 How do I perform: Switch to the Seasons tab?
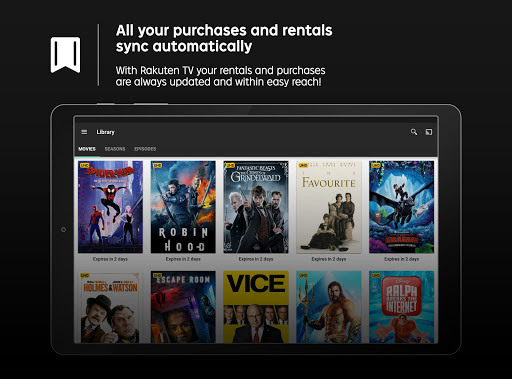click(x=115, y=149)
